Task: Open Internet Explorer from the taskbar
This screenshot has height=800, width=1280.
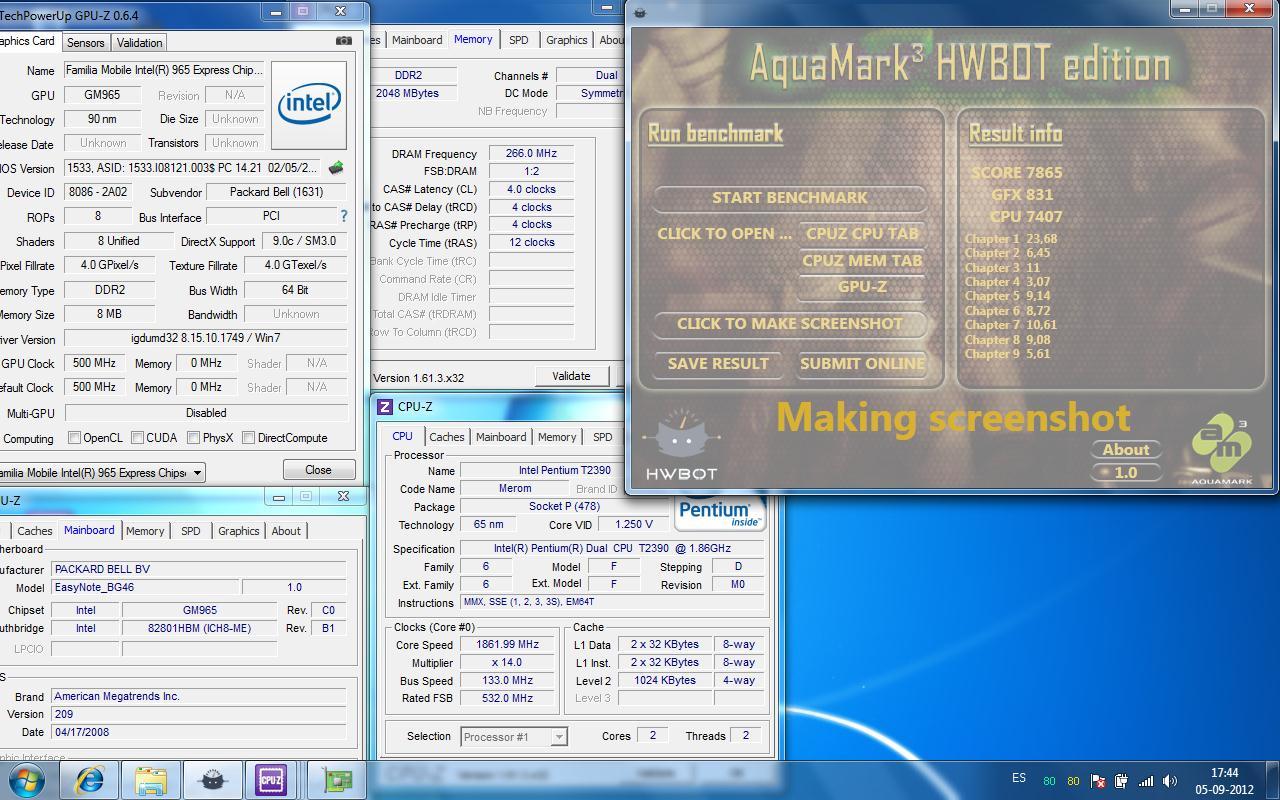Action: pyautogui.click(x=90, y=780)
